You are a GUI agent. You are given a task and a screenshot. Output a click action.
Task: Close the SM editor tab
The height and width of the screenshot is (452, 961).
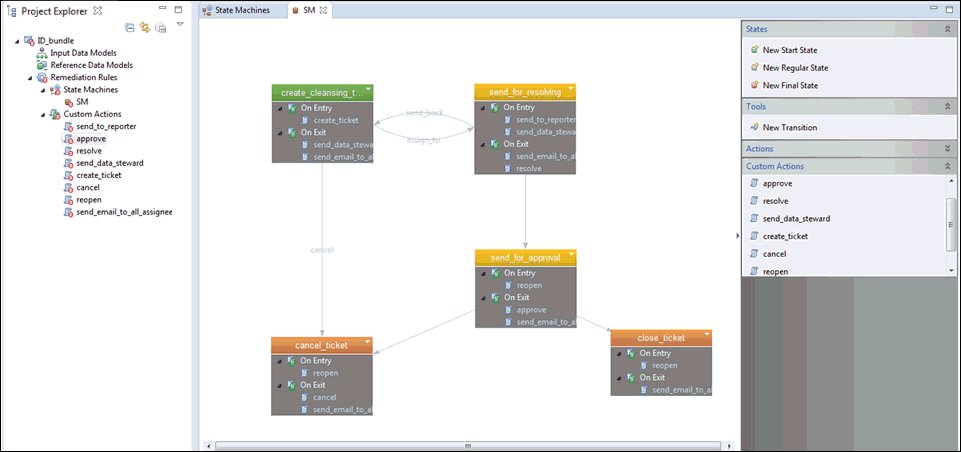(x=324, y=10)
